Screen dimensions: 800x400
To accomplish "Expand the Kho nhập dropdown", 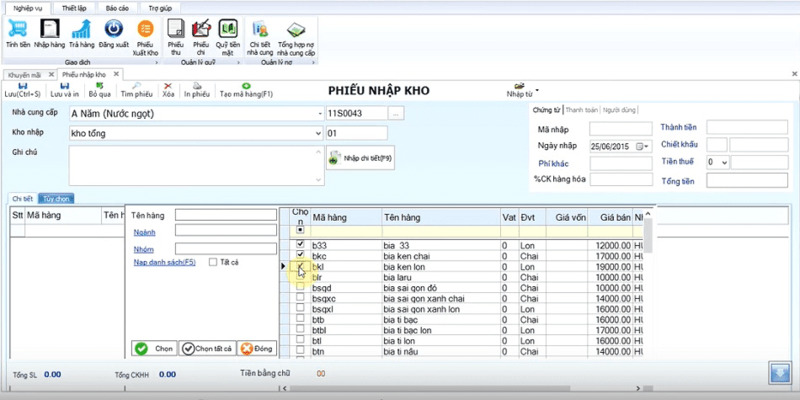I will click(x=319, y=133).
